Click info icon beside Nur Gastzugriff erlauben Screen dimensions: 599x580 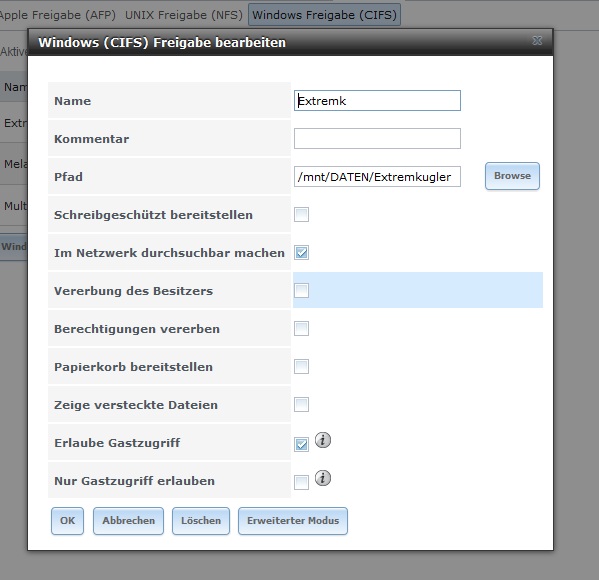(x=323, y=478)
